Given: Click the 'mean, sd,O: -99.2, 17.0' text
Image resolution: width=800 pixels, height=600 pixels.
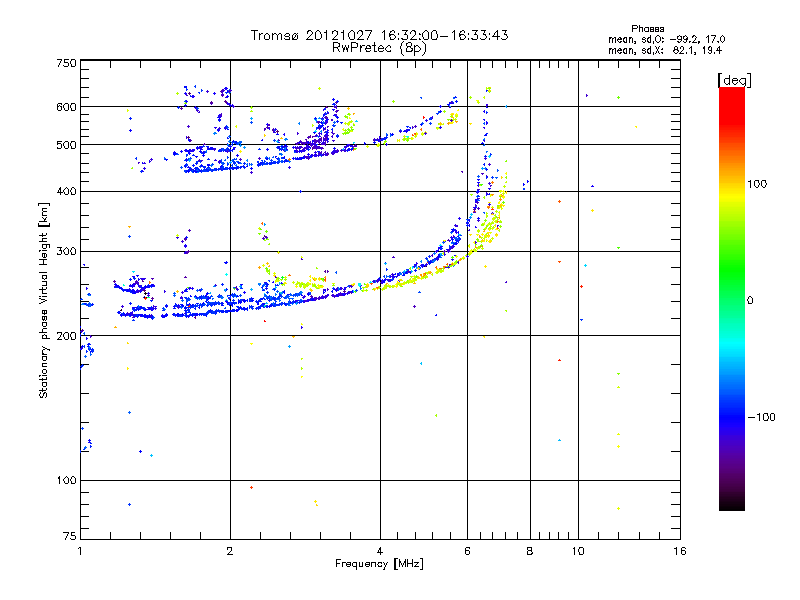Looking at the screenshot, I should pos(666,39).
